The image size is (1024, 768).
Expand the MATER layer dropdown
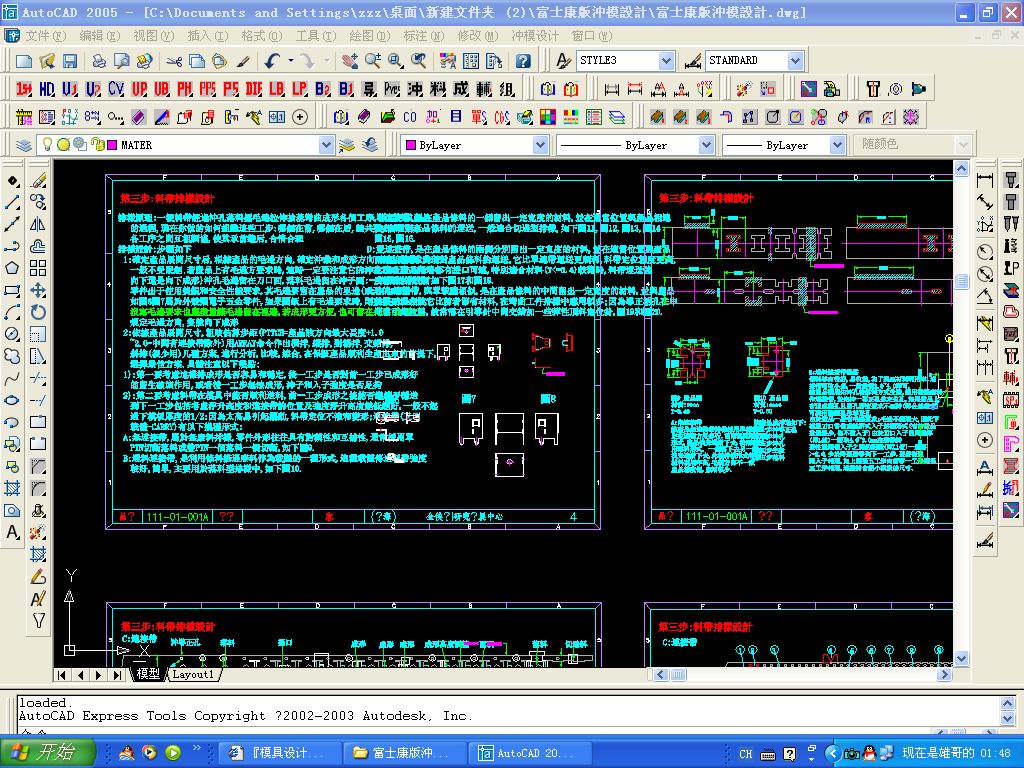(x=327, y=145)
